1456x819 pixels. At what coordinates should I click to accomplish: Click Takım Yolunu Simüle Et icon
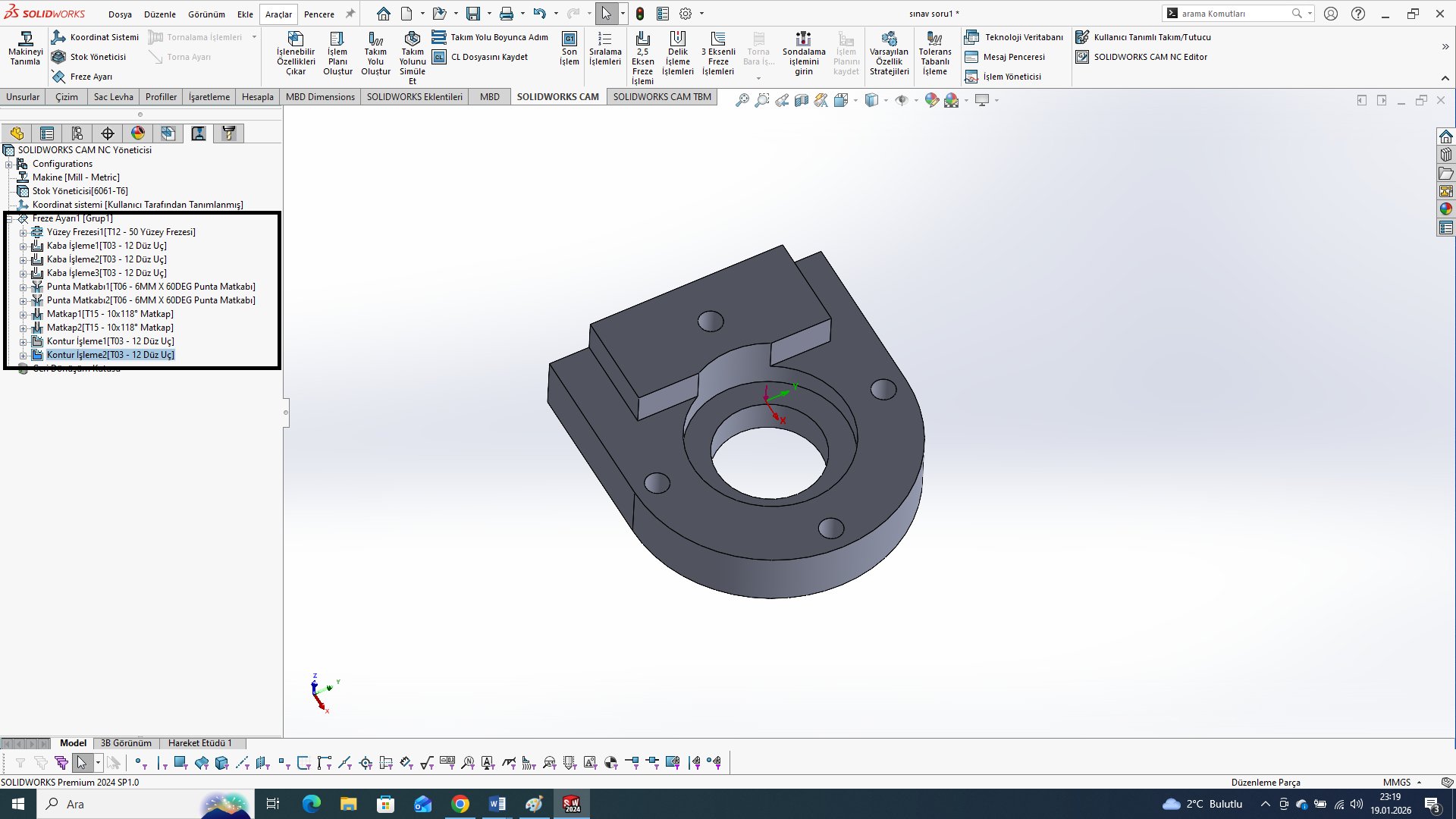(412, 39)
